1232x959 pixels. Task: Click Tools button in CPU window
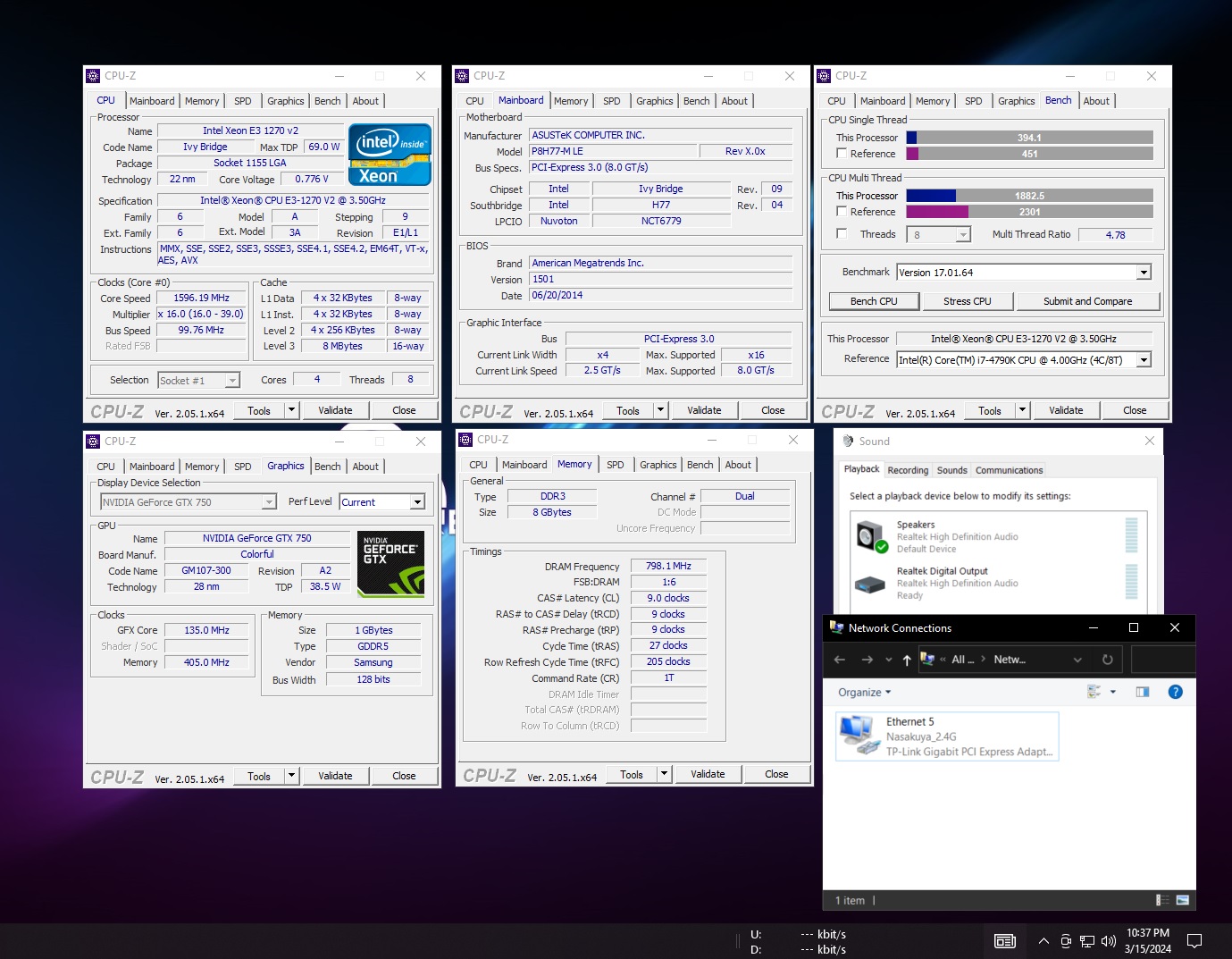point(259,410)
